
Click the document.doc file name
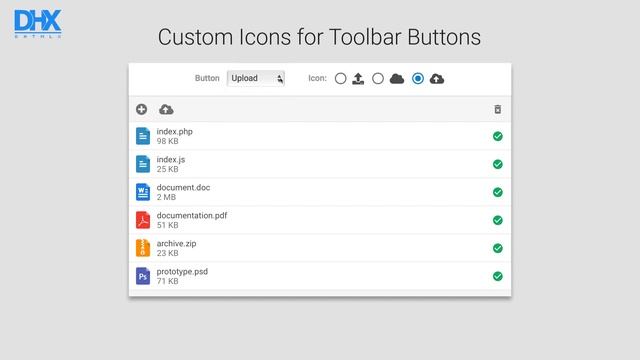tap(183, 187)
